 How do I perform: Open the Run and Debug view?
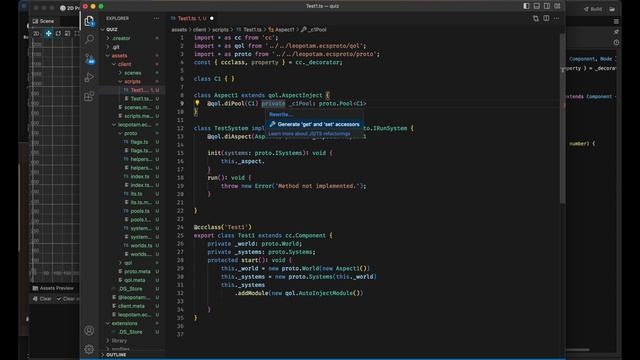tap(89, 77)
